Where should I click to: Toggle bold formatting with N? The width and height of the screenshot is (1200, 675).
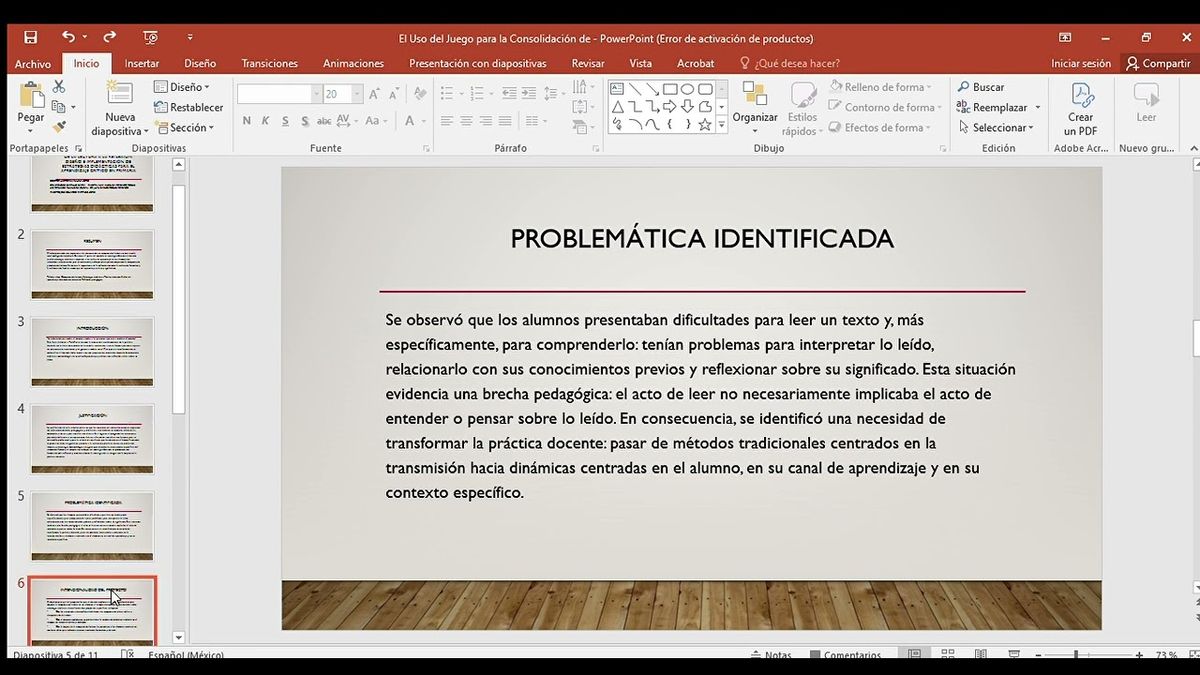pyautogui.click(x=245, y=120)
